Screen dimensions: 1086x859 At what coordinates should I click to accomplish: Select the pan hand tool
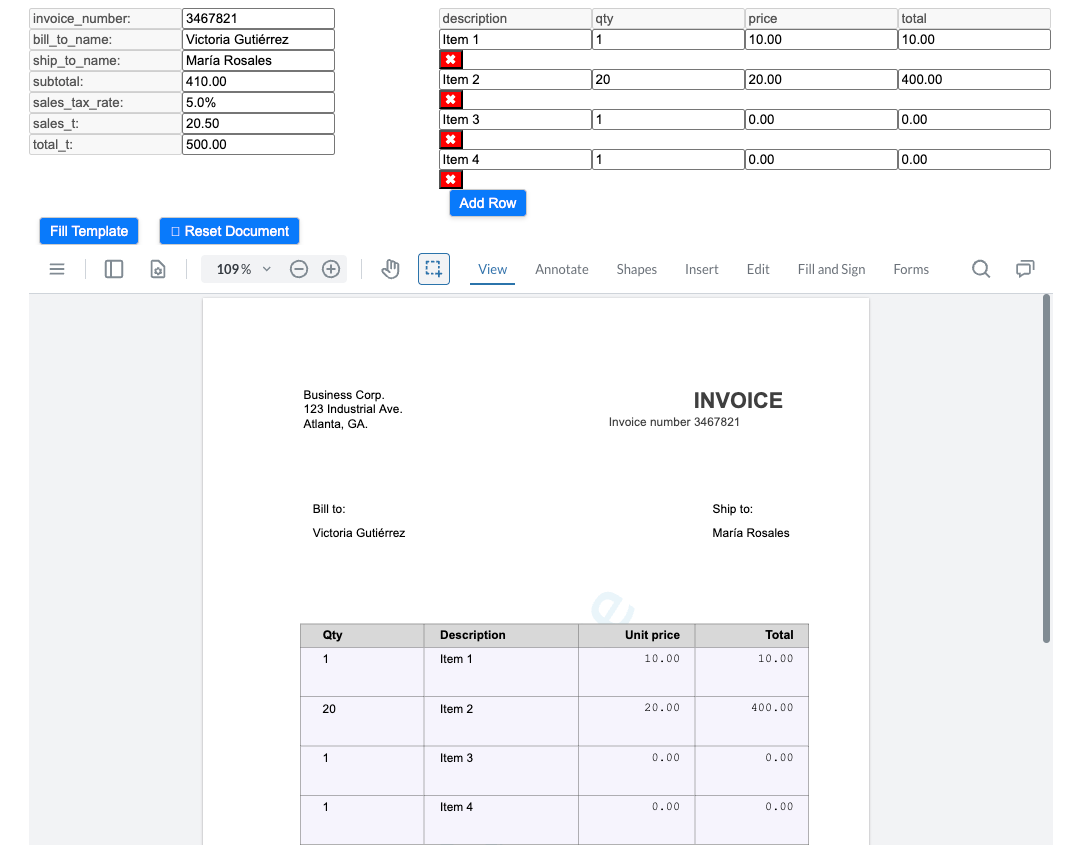pos(390,269)
